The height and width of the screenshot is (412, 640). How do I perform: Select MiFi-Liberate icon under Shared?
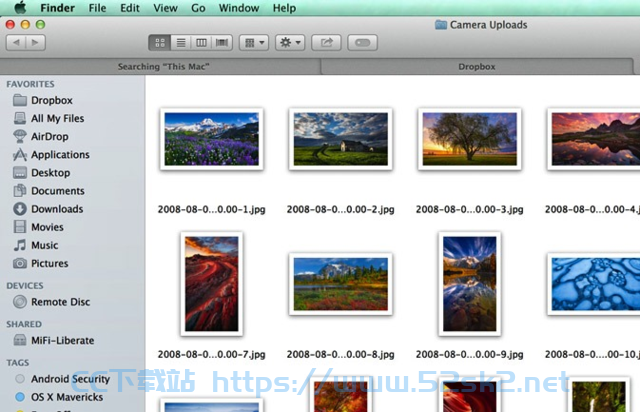click(x=20, y=340)
